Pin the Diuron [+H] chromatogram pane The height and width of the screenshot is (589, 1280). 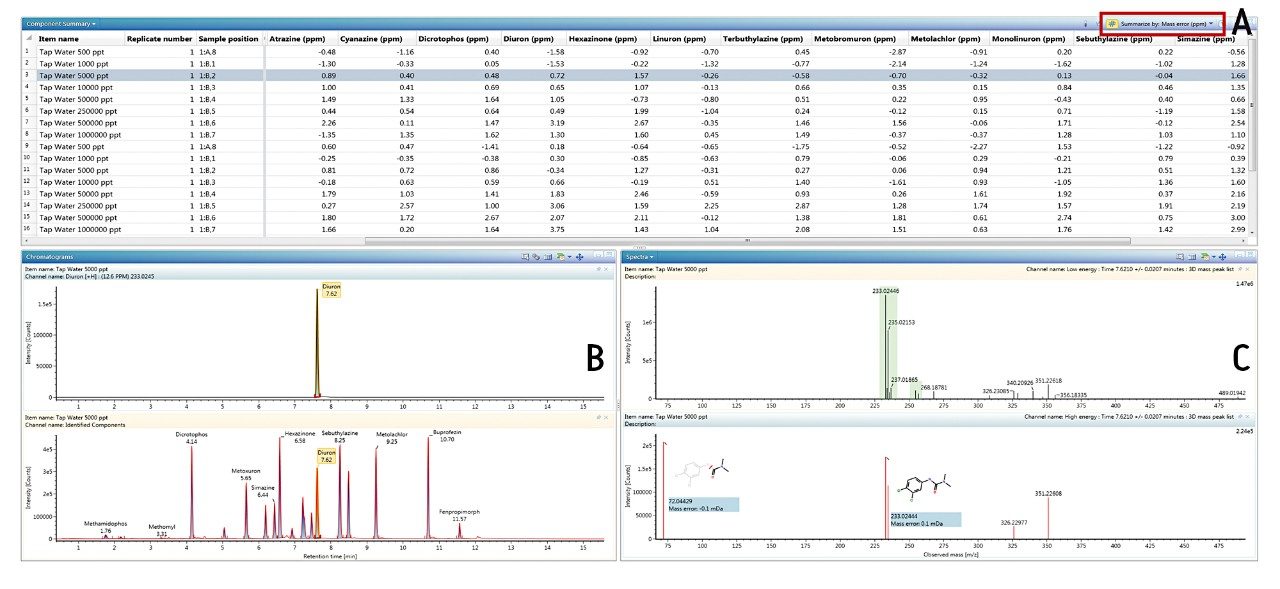click(x=598, y=268)
